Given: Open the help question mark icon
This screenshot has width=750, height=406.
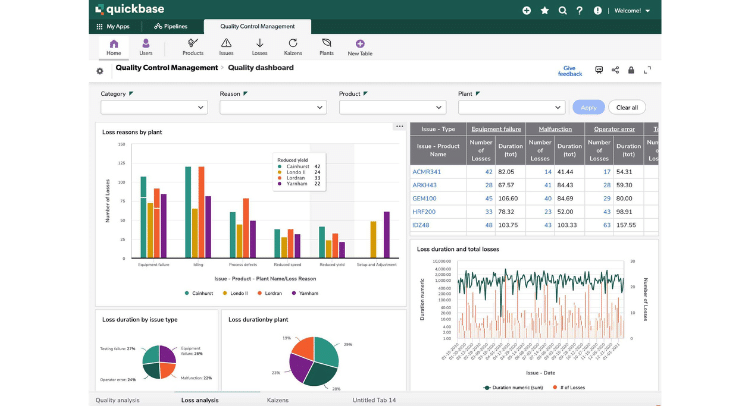Looking at the screenshot, I should point(580,11).
